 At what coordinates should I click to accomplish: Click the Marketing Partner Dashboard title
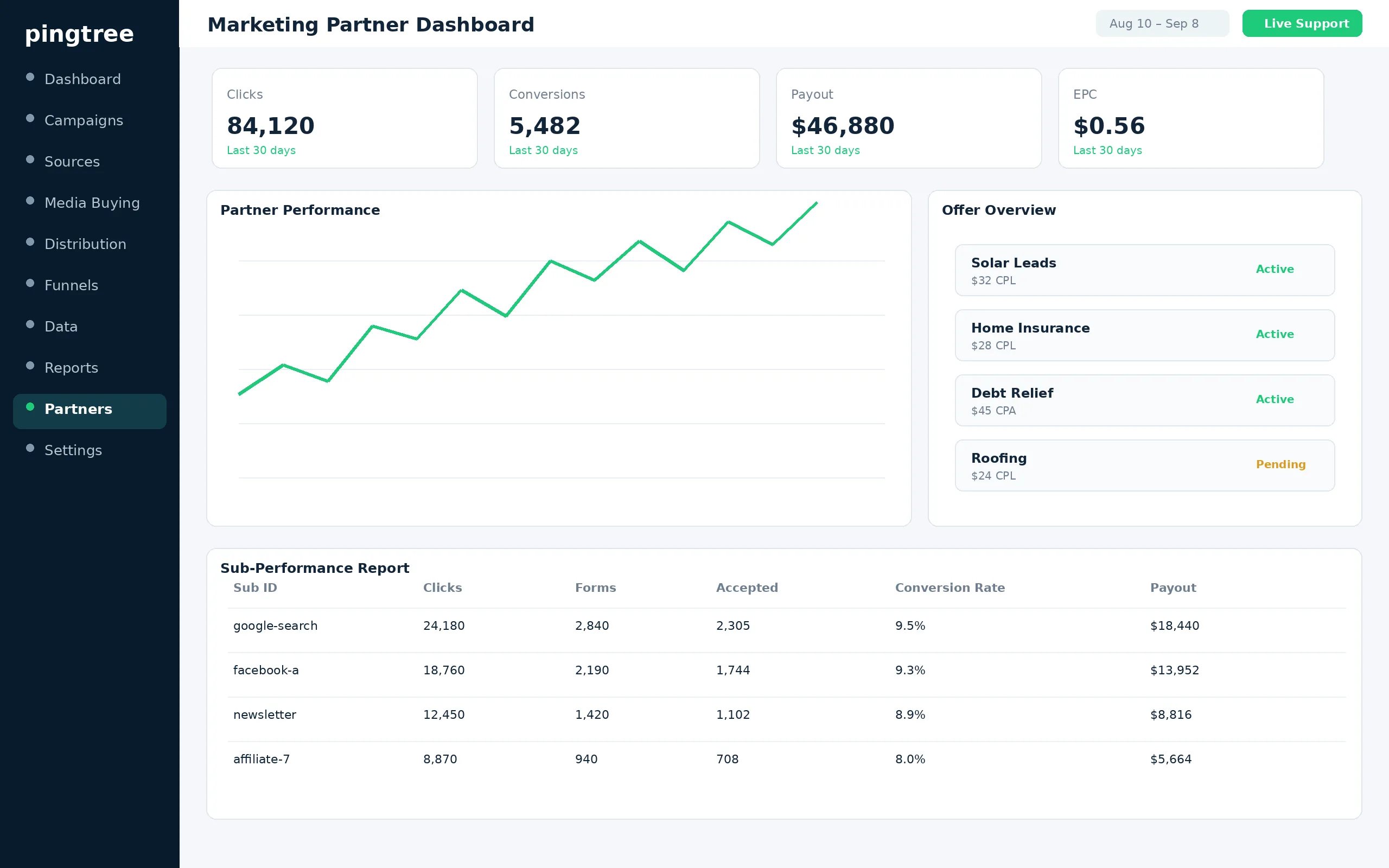tap(370, 25)
